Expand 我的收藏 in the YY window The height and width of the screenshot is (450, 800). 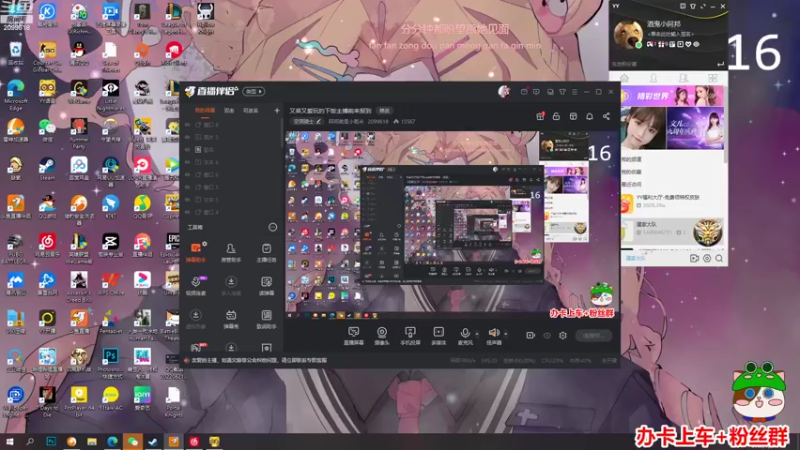(x=631, y=172)
